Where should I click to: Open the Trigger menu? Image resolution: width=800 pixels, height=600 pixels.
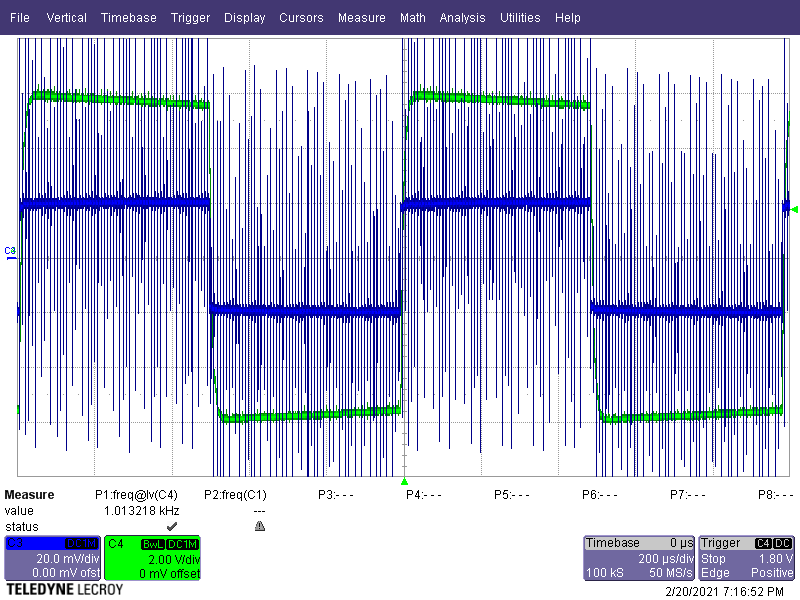[190, 17]
